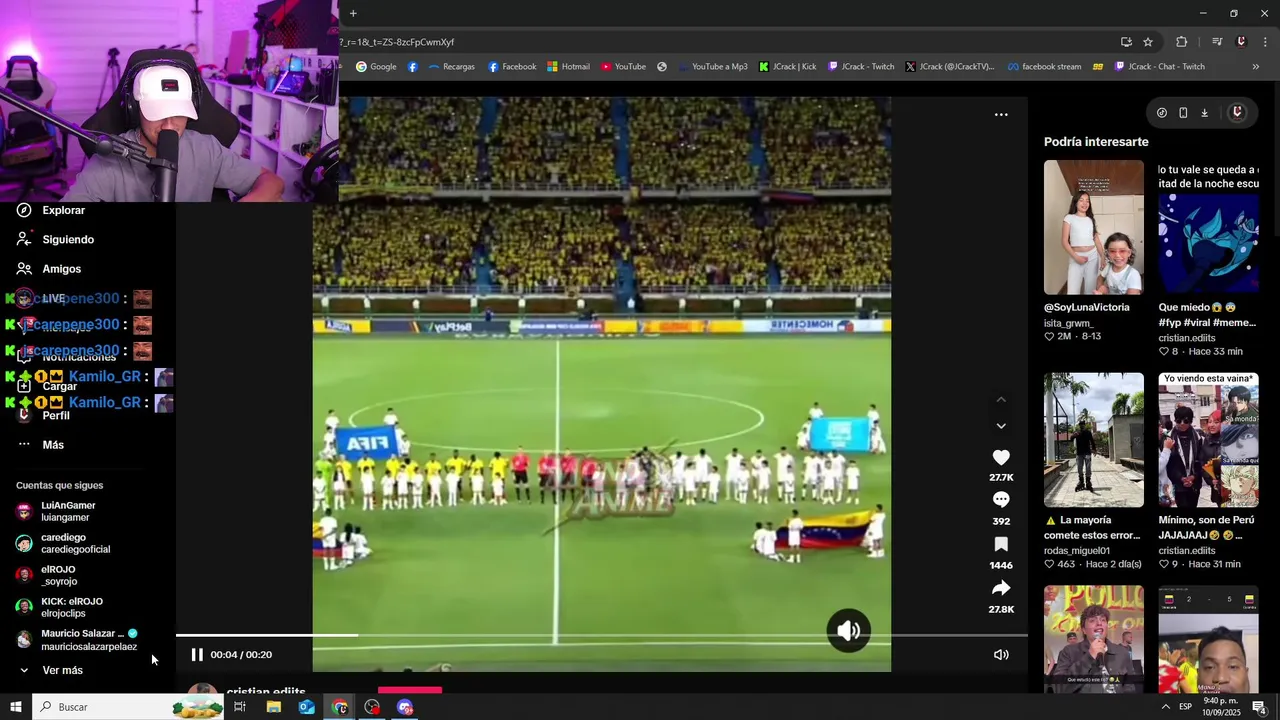
Task: Open the three-dot video options menu
Action: click(x=1001, y=115)
